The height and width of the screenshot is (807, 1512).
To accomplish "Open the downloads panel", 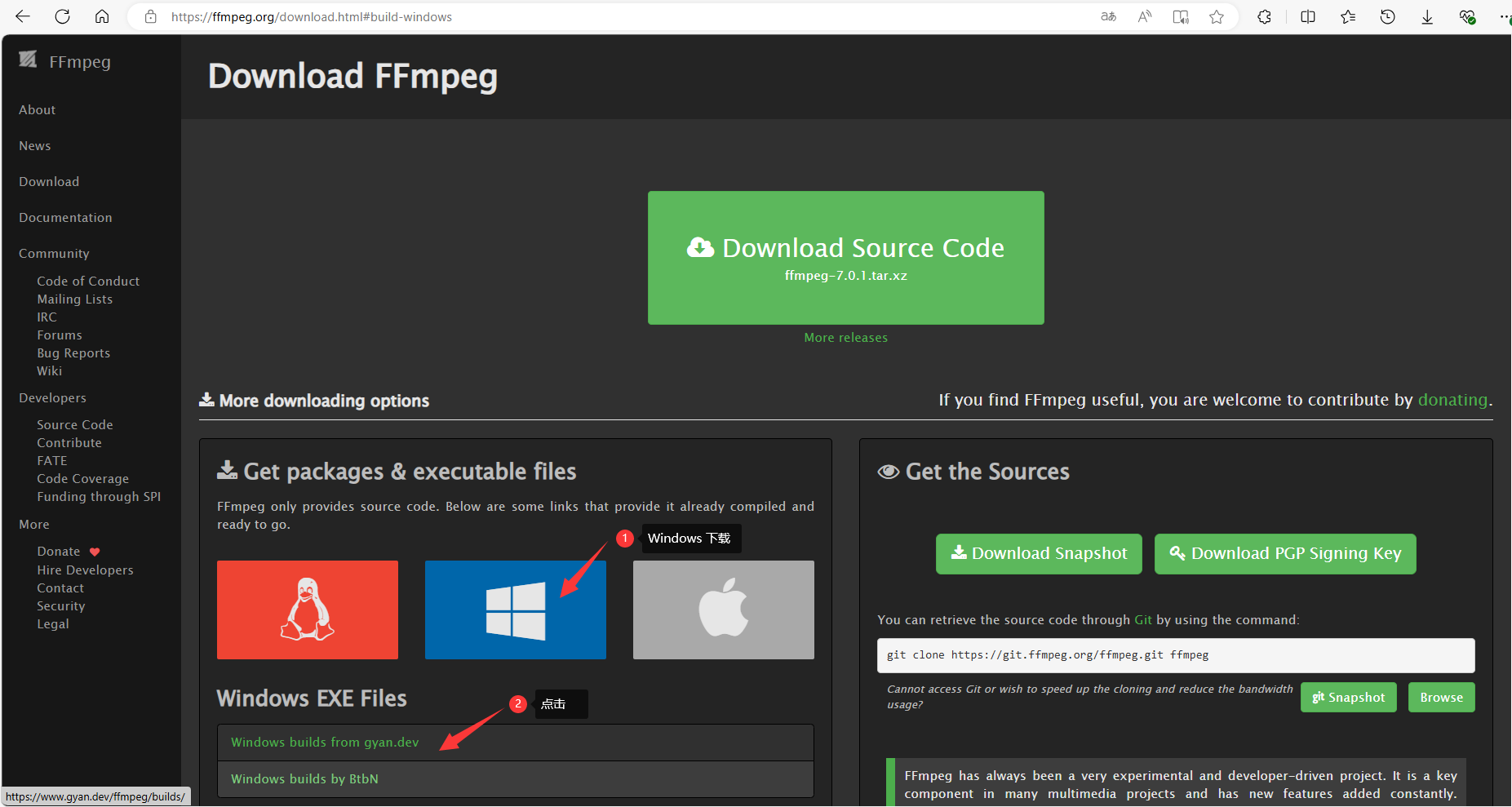I will pyautogui.click(x=1427, y=16).
